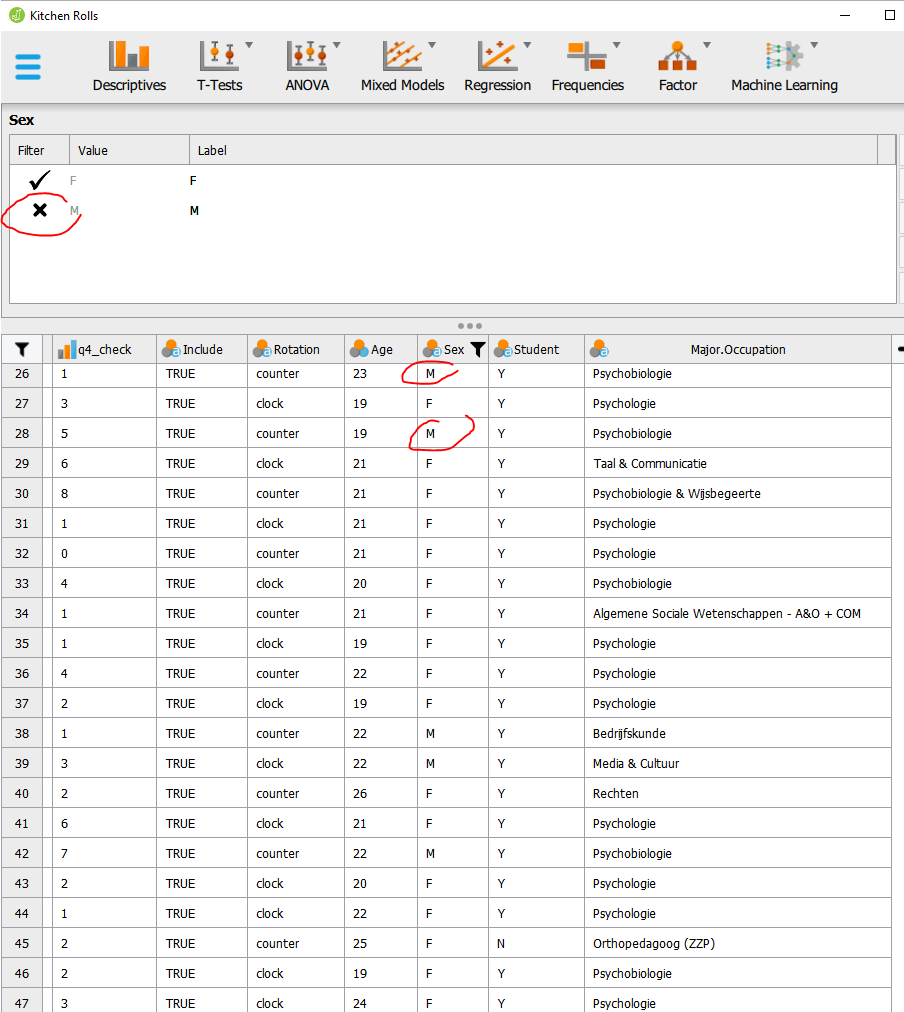The image size is (904, 1012).
Task: Open the ANOVA module
Action: (x=307, y=66)
